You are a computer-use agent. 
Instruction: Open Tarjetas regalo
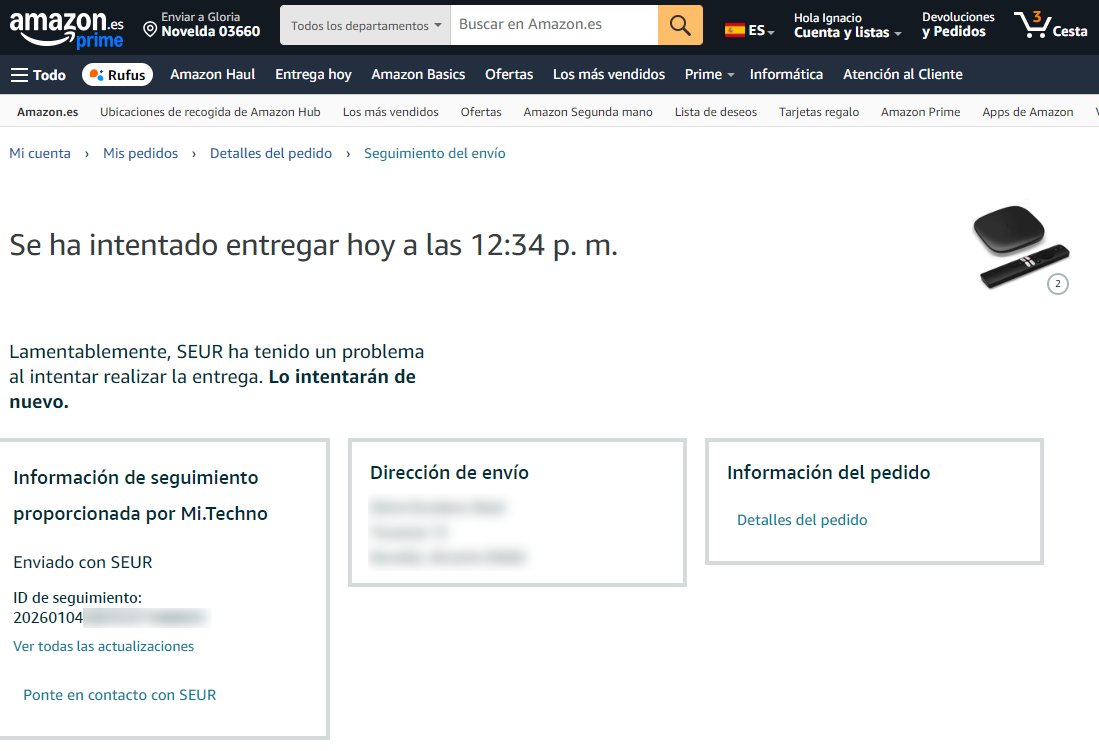point(819,112)
